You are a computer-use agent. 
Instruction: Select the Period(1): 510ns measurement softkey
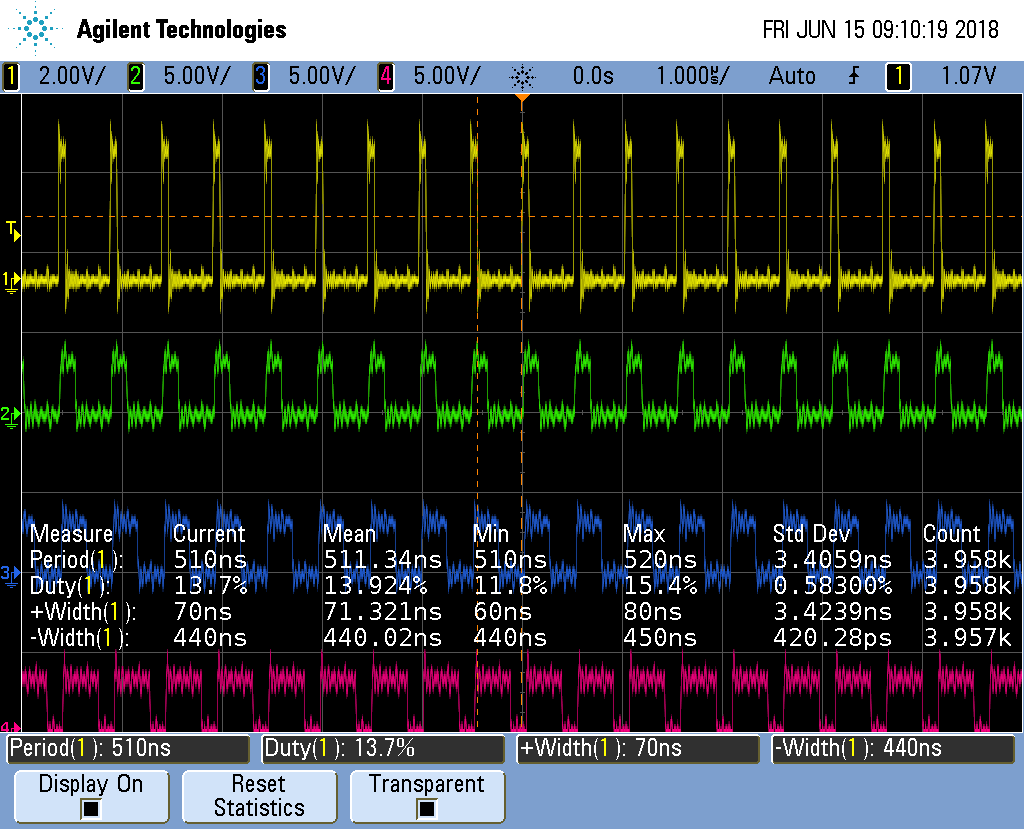(127, 748)
